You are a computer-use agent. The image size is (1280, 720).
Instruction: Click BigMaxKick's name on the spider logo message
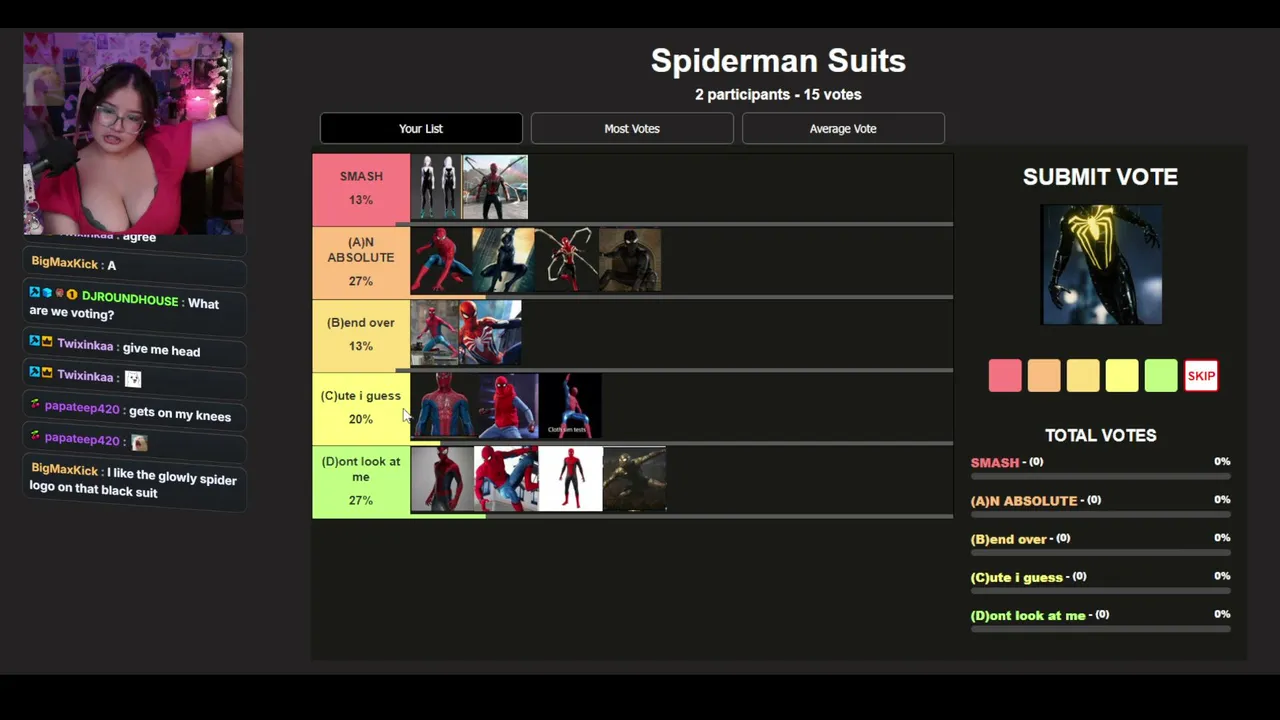point(64,469)
